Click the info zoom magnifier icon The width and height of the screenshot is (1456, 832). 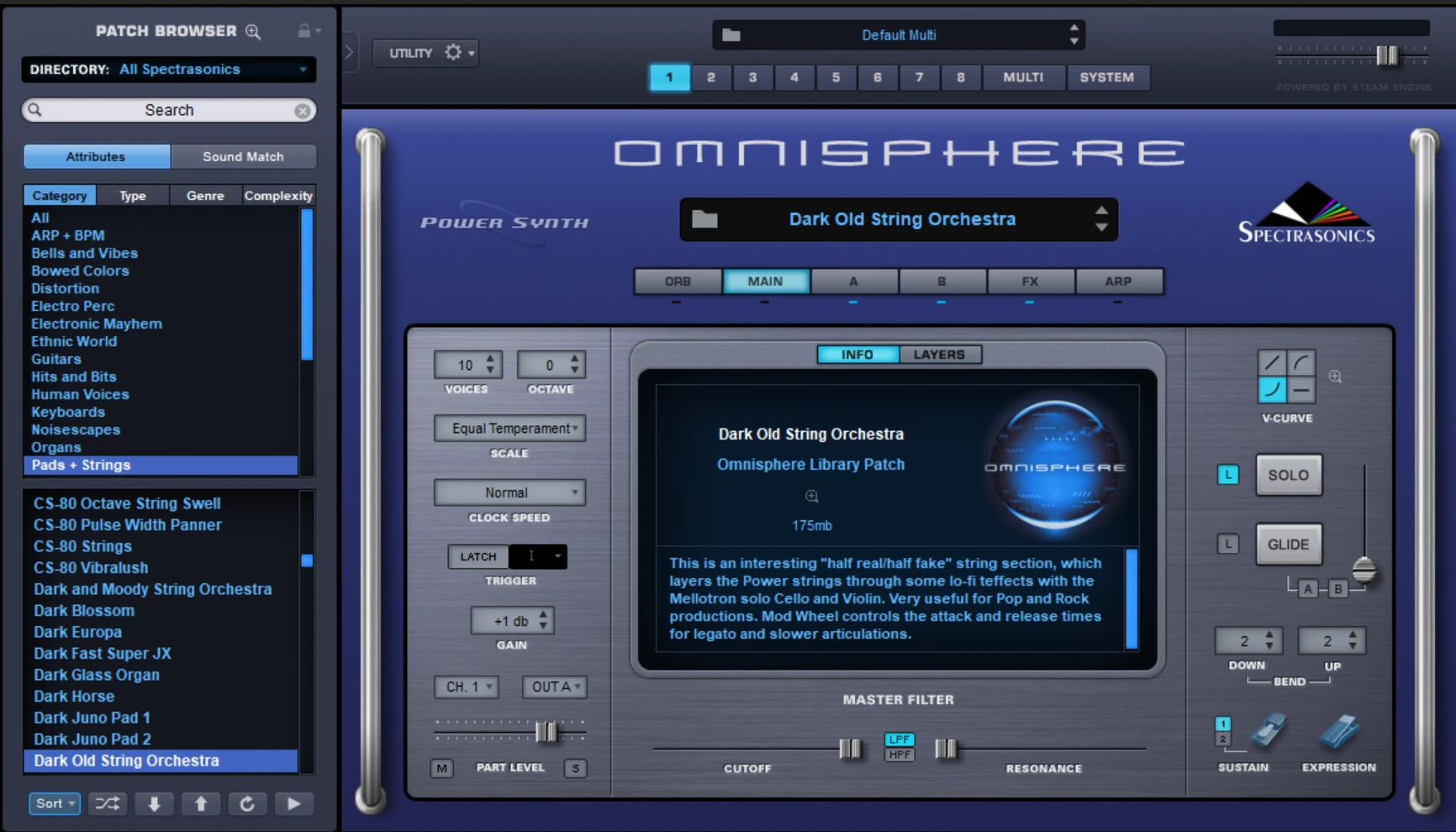(x=812, y=496)
